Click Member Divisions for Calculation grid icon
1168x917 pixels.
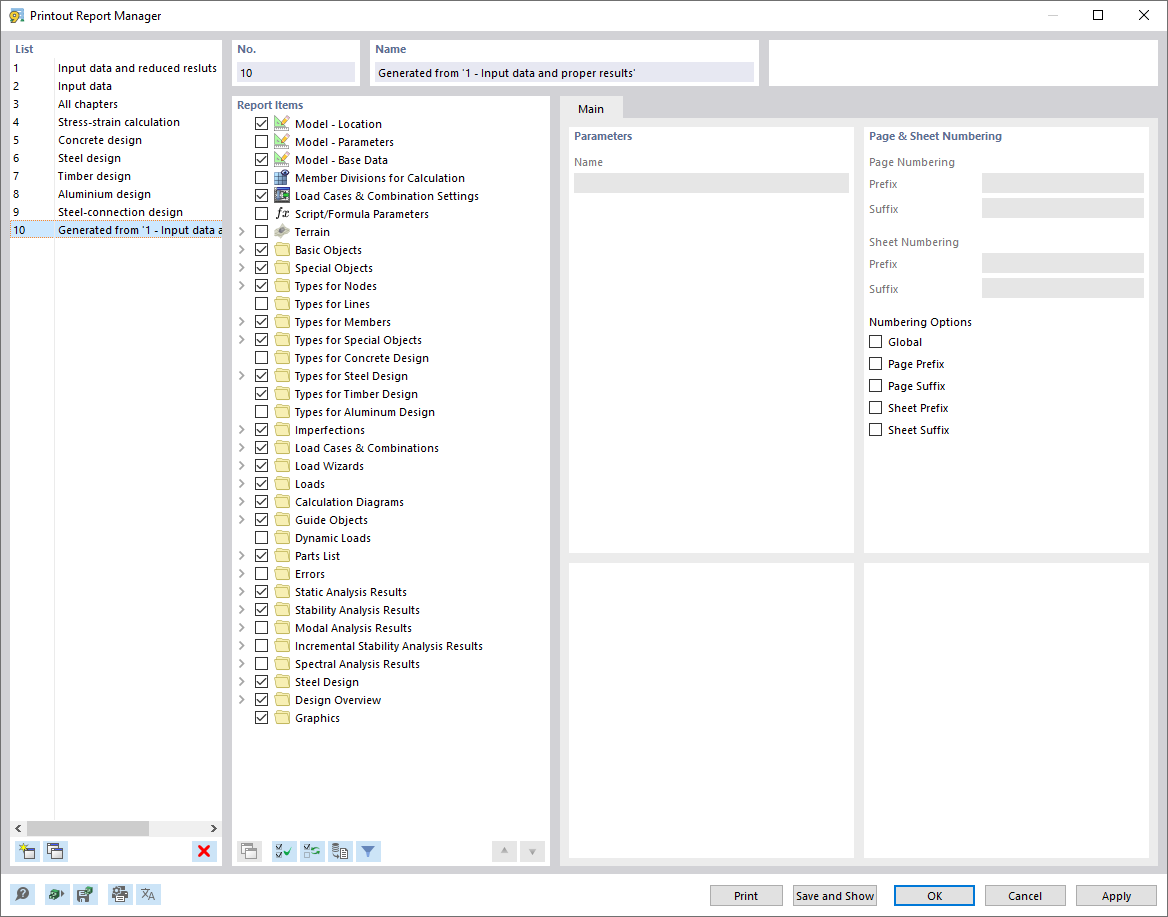[x=282, y=177]
